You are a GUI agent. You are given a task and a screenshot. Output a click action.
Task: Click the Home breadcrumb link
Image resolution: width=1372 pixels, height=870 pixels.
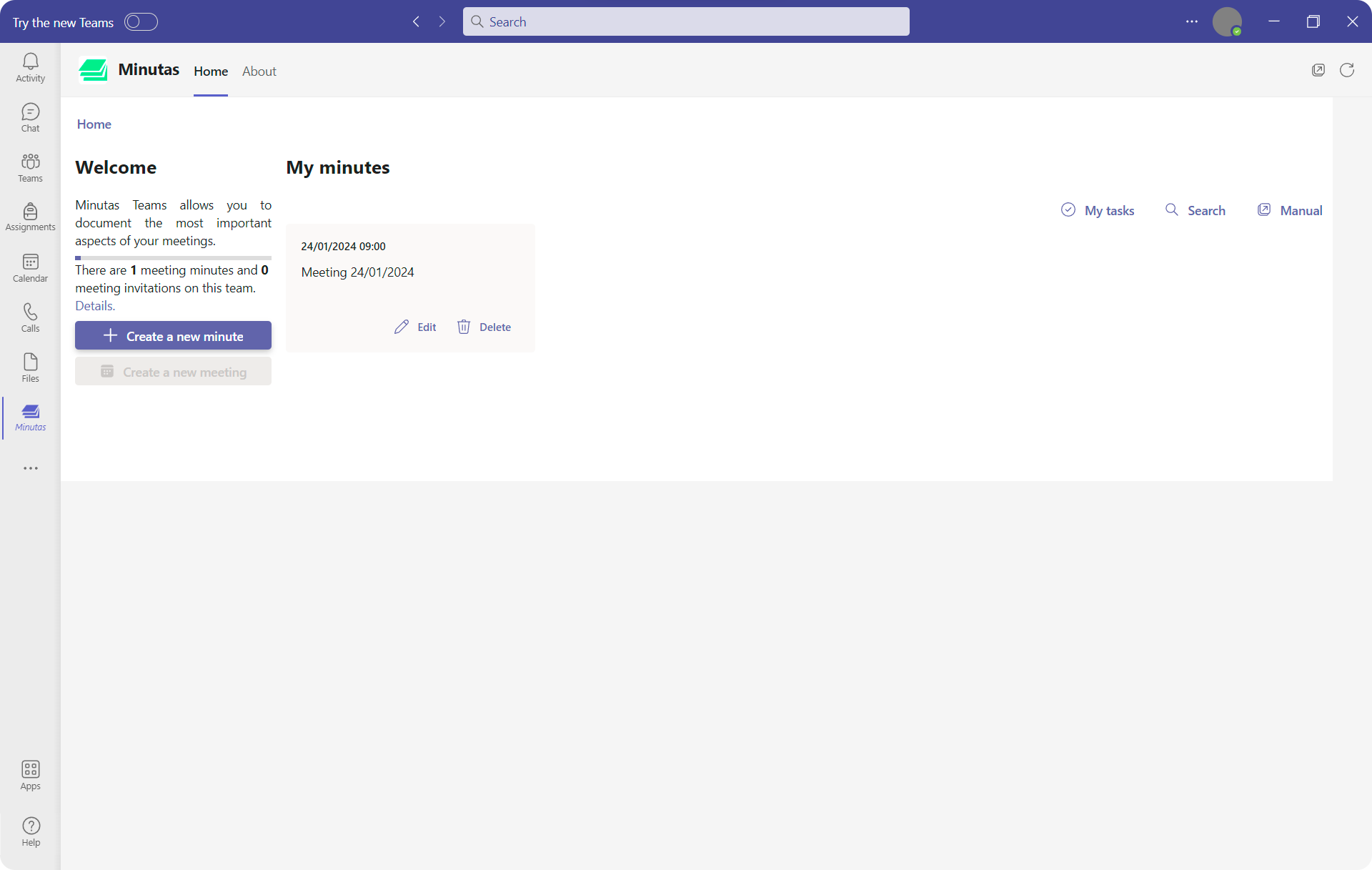point(94,124)
